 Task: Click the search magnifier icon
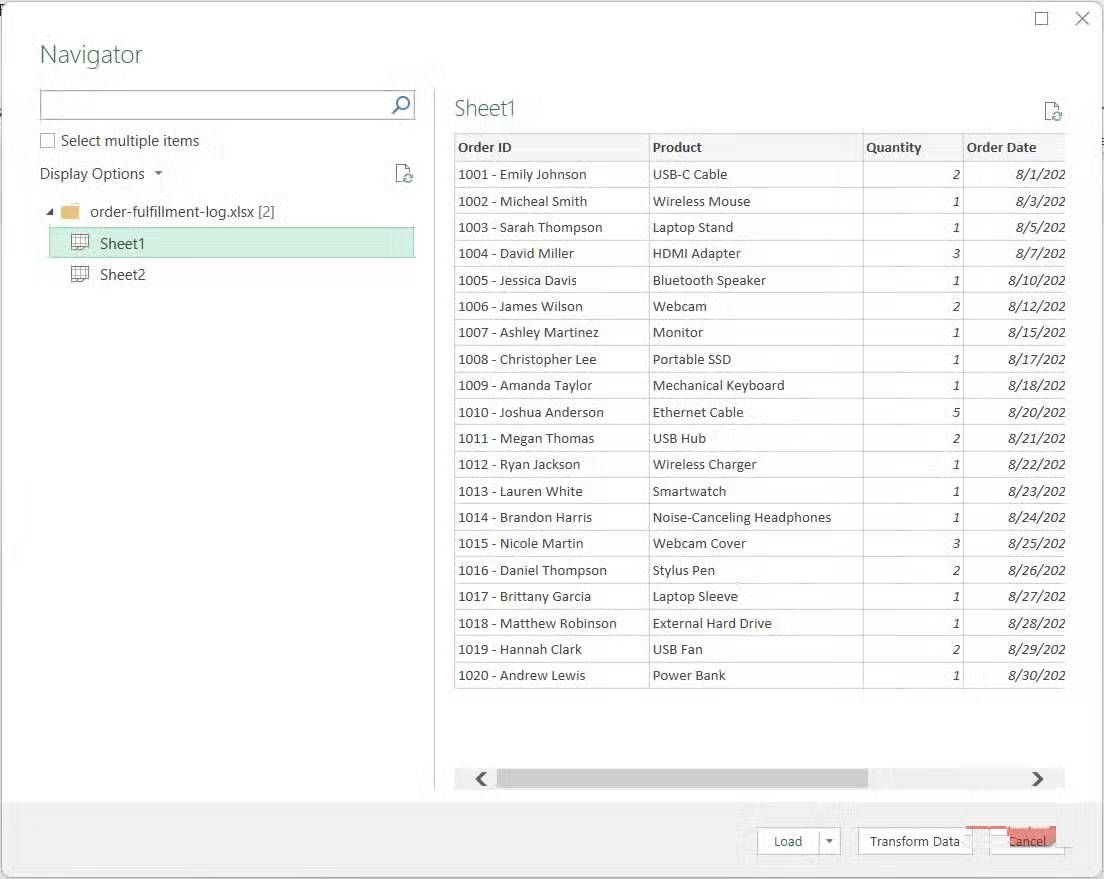(401, 105)
